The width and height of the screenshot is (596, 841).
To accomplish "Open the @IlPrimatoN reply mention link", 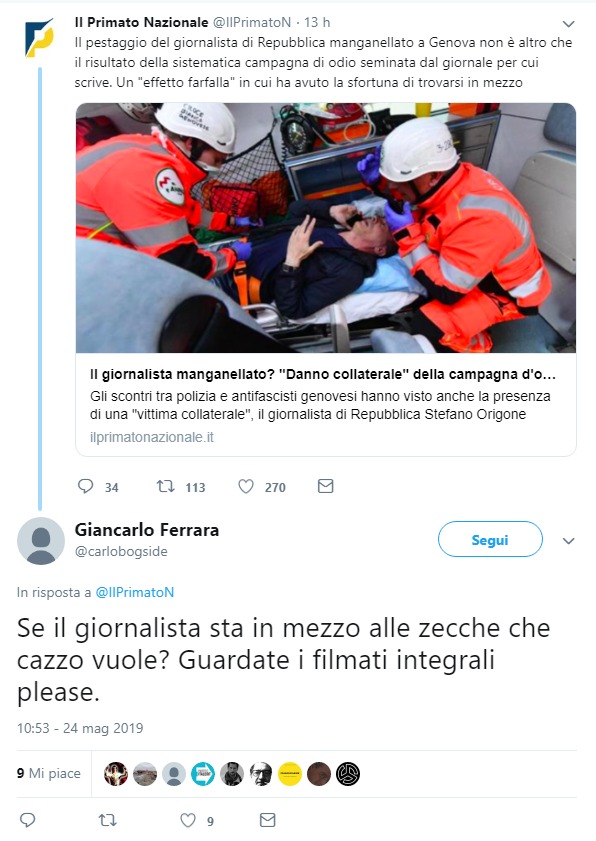I will pos(135,592).
